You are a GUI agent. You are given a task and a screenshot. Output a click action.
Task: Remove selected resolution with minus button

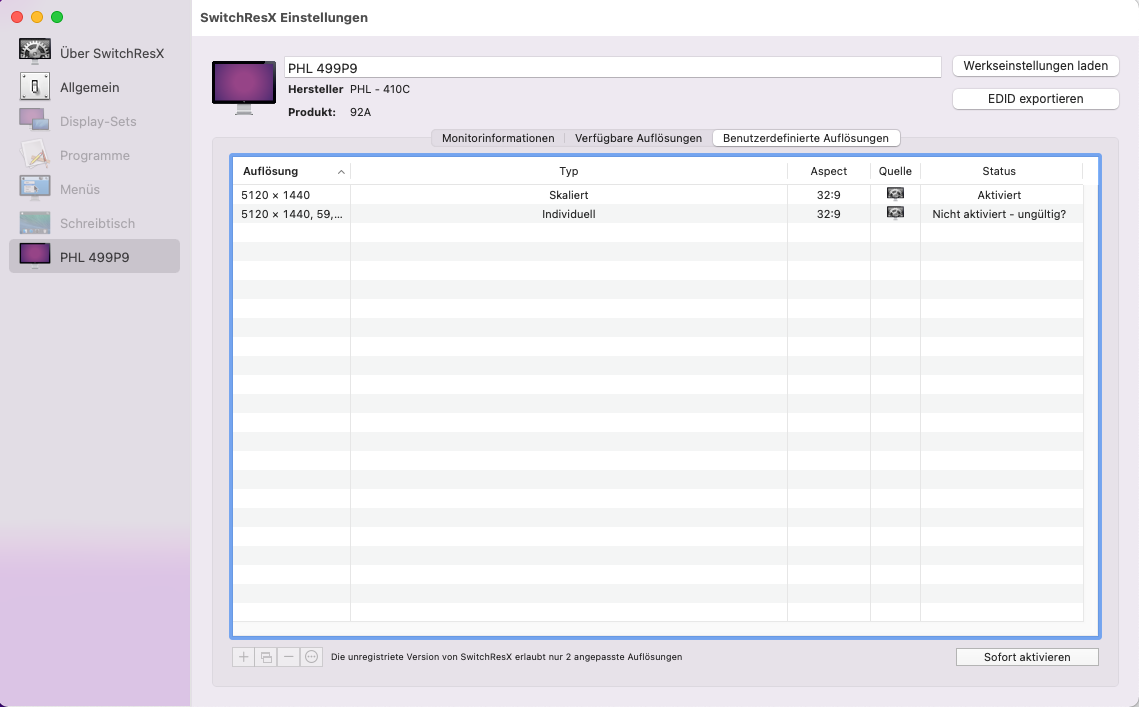(288, 657)
